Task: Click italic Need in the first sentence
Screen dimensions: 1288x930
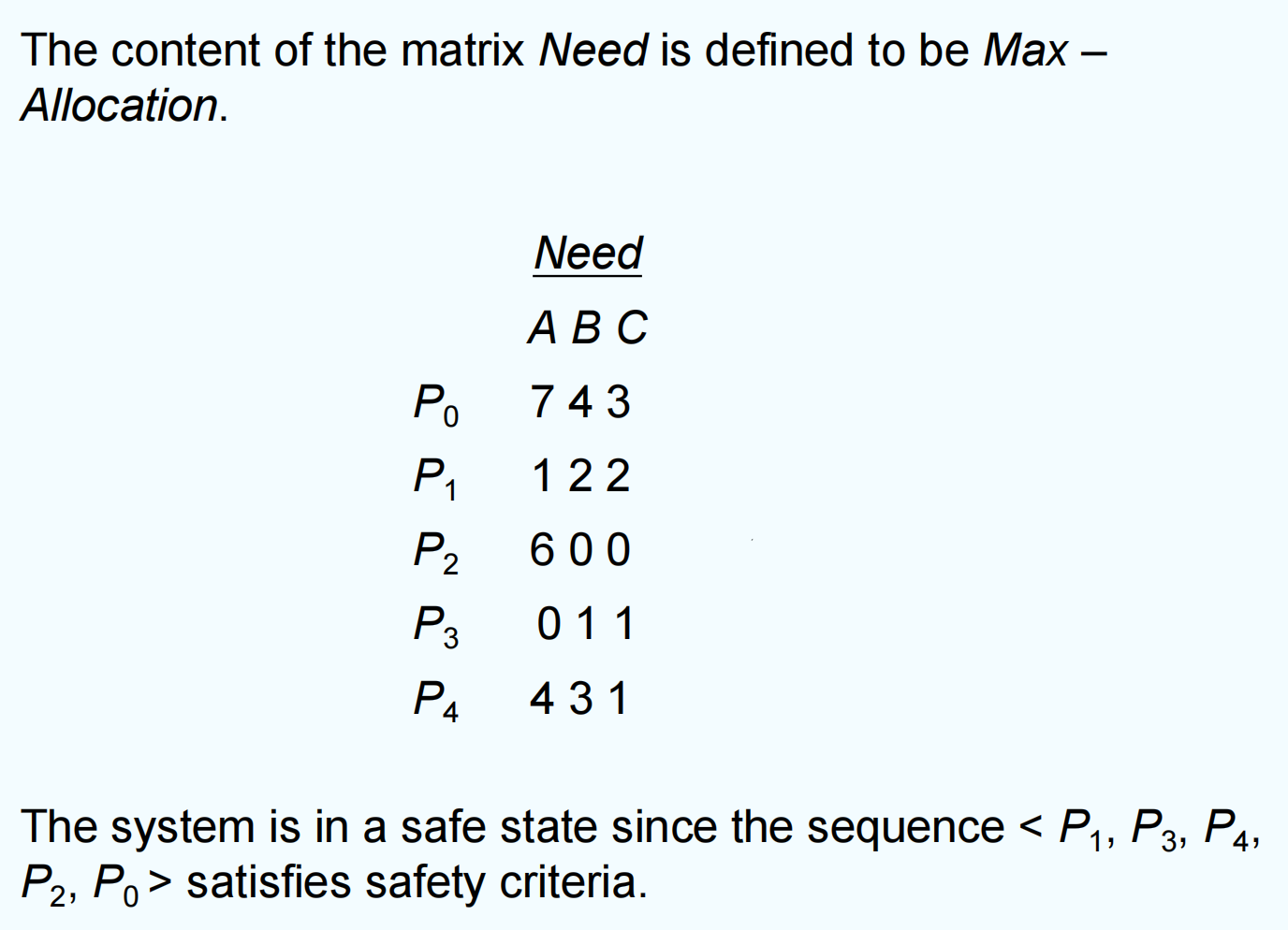Action: pos(593,50)
